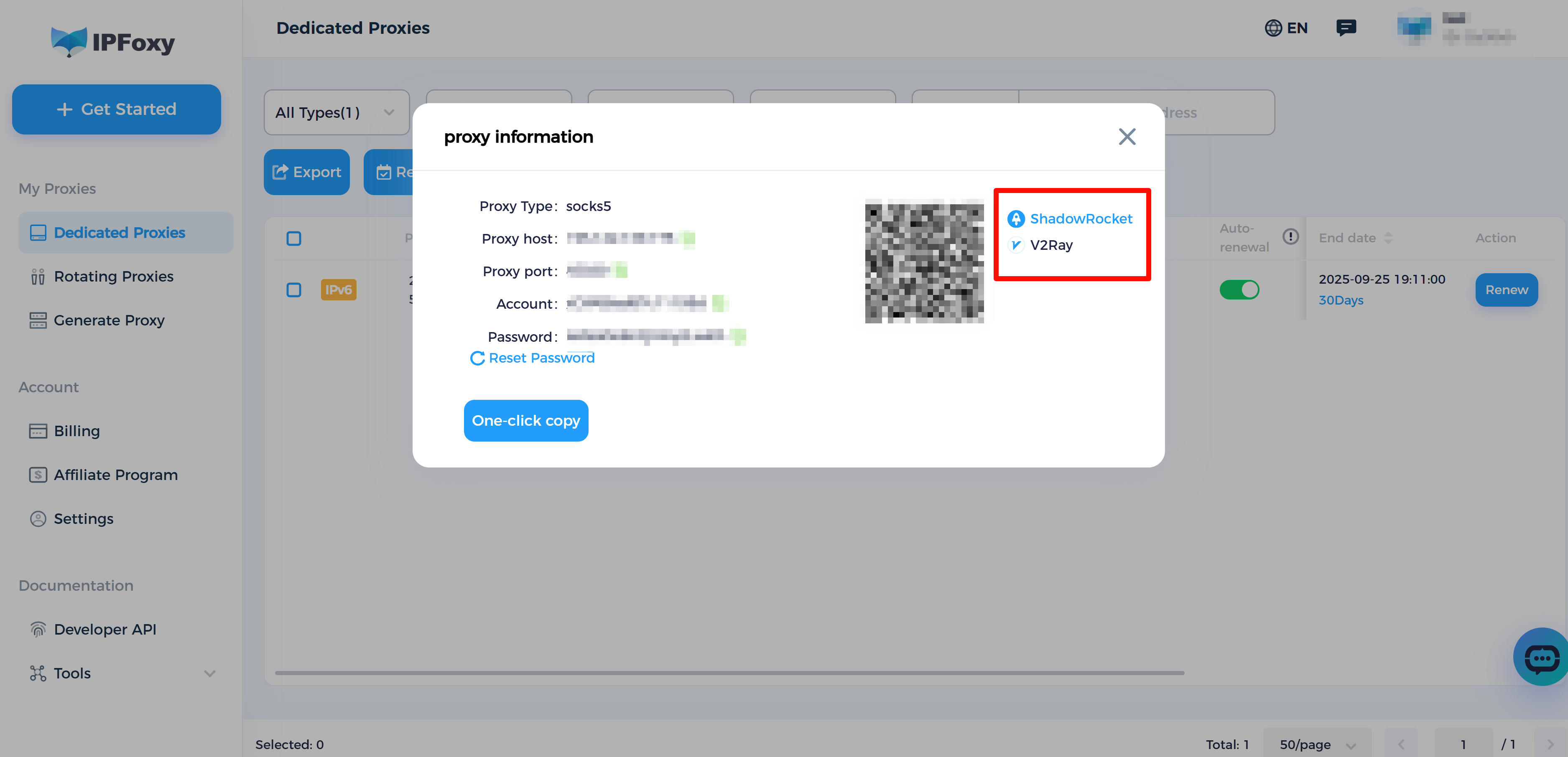This screenshot has height=757, width=1568.
Task: Copy the proxy port value
Action: tap(620, 271)
